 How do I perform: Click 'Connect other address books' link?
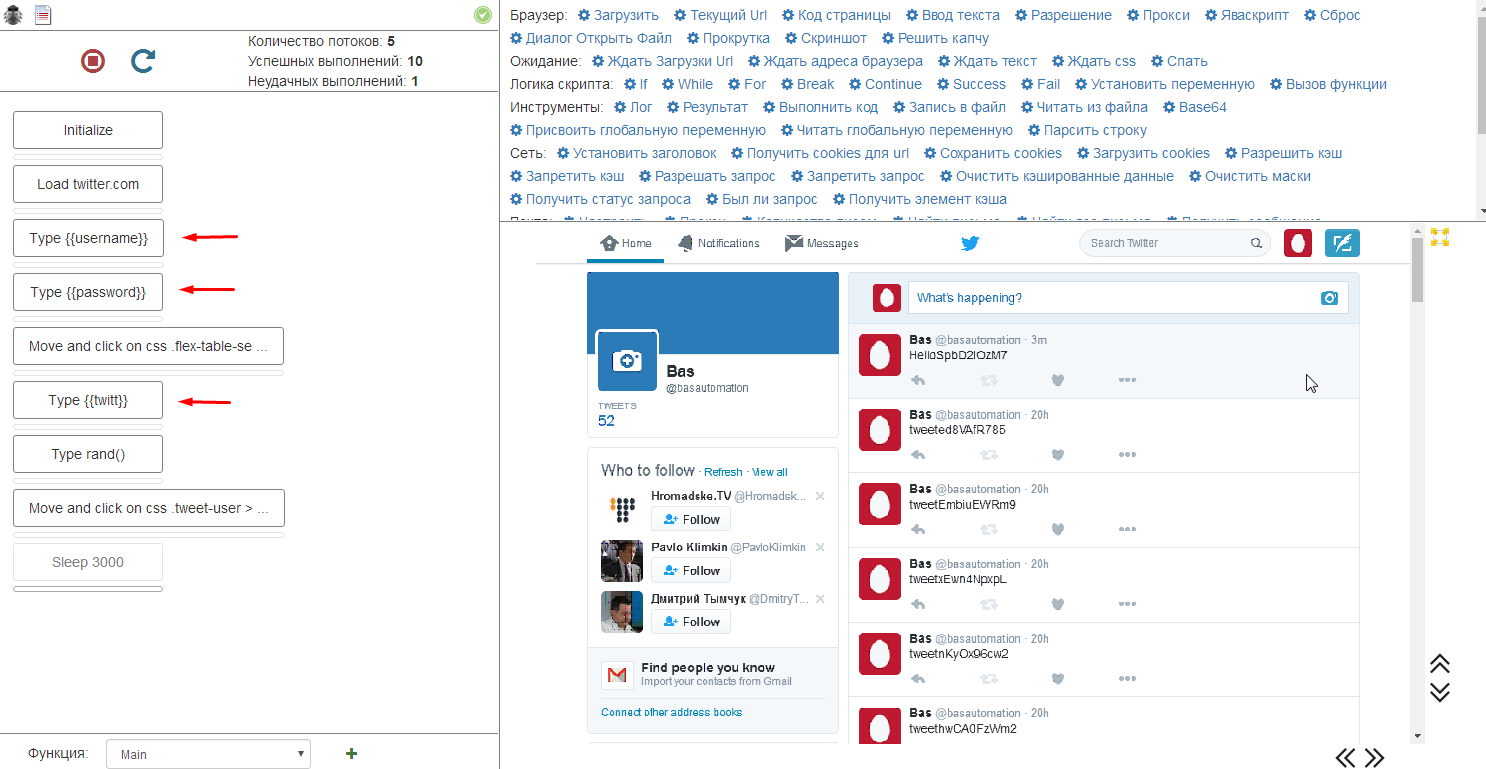(671, 712)
